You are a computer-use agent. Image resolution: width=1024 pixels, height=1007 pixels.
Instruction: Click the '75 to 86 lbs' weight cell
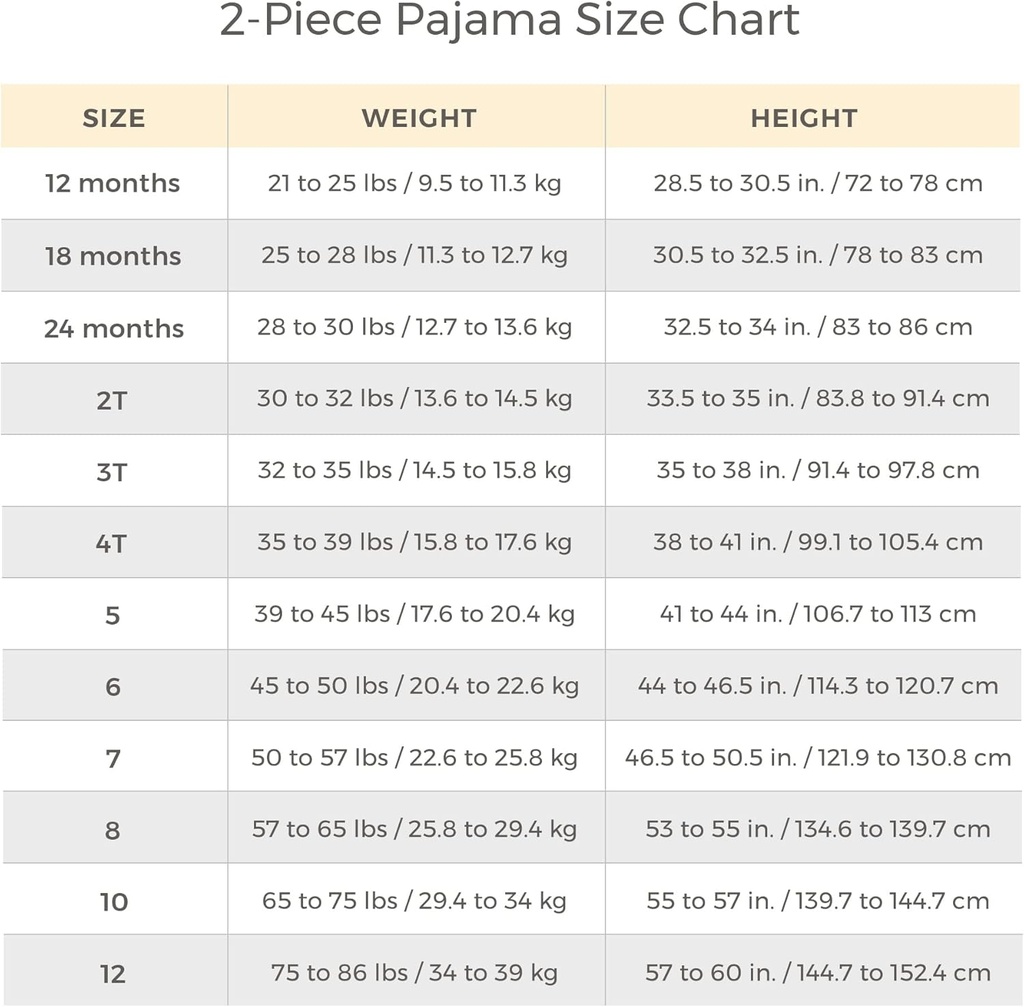click(414, 973)
